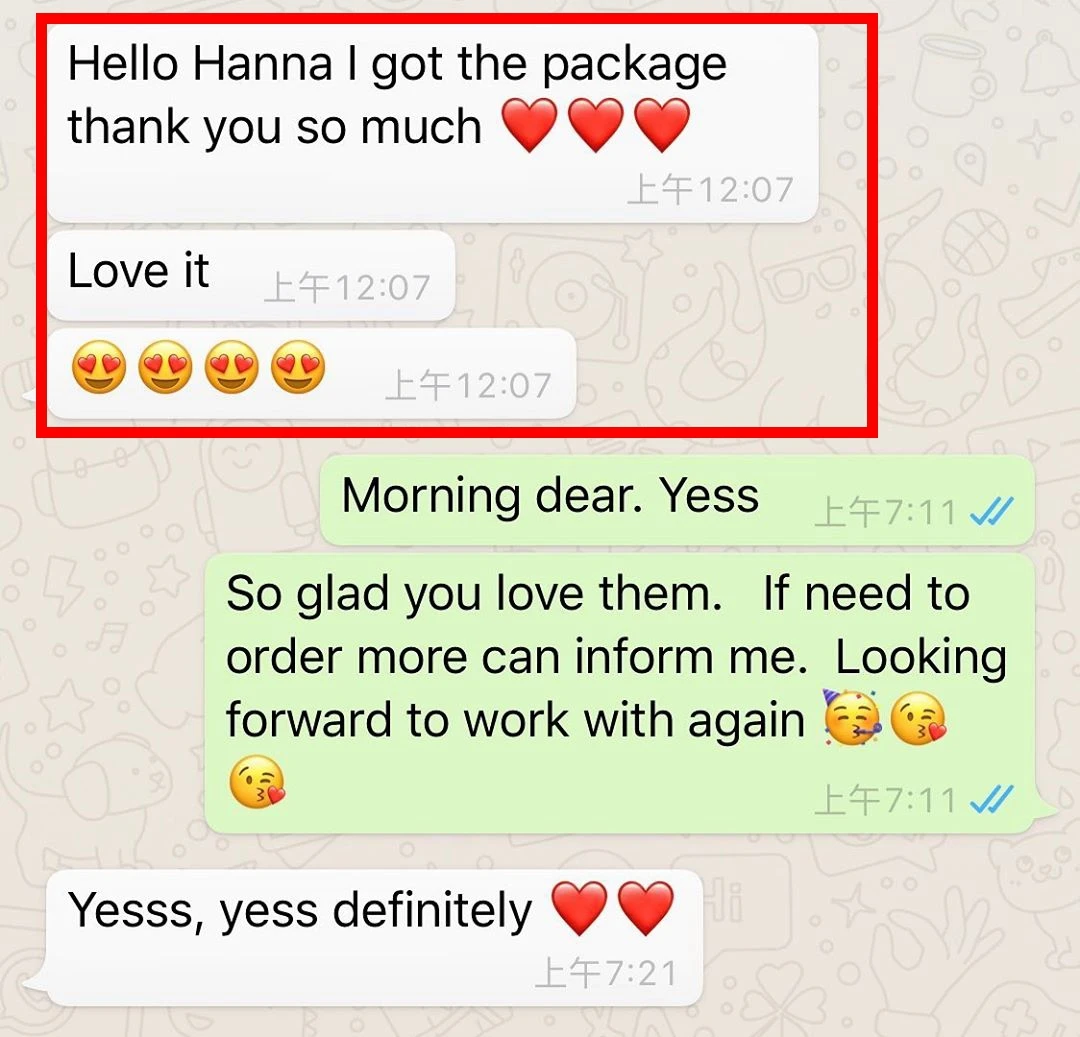Click the first red heart after 'definitely'
This screenshot has width=1080, height=1037.
(580, 908)
